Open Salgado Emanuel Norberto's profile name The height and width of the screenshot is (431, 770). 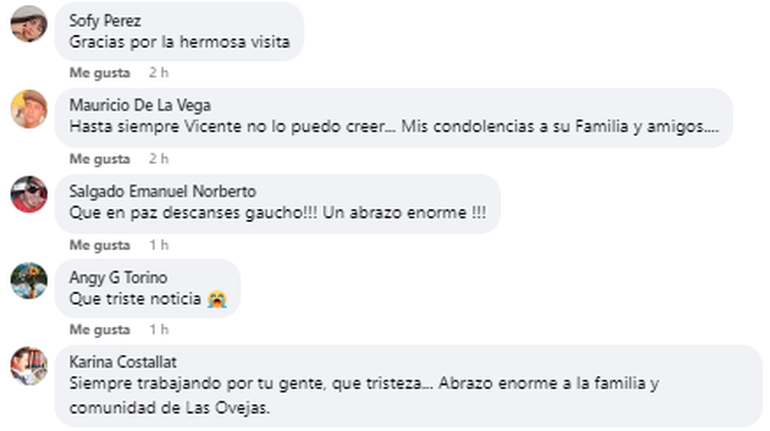click(163, 191)
